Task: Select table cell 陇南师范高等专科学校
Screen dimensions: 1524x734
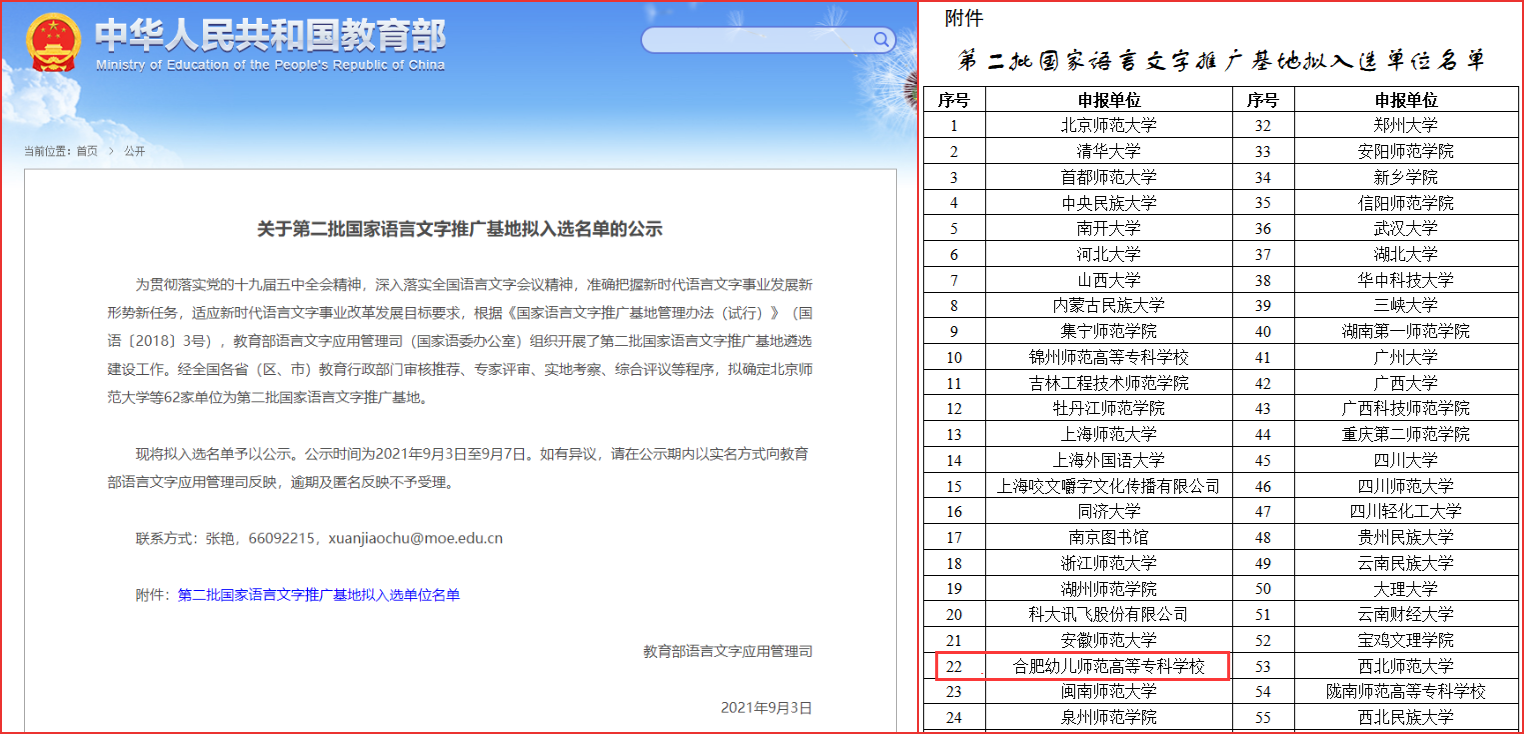Action: pos(1406,691)
